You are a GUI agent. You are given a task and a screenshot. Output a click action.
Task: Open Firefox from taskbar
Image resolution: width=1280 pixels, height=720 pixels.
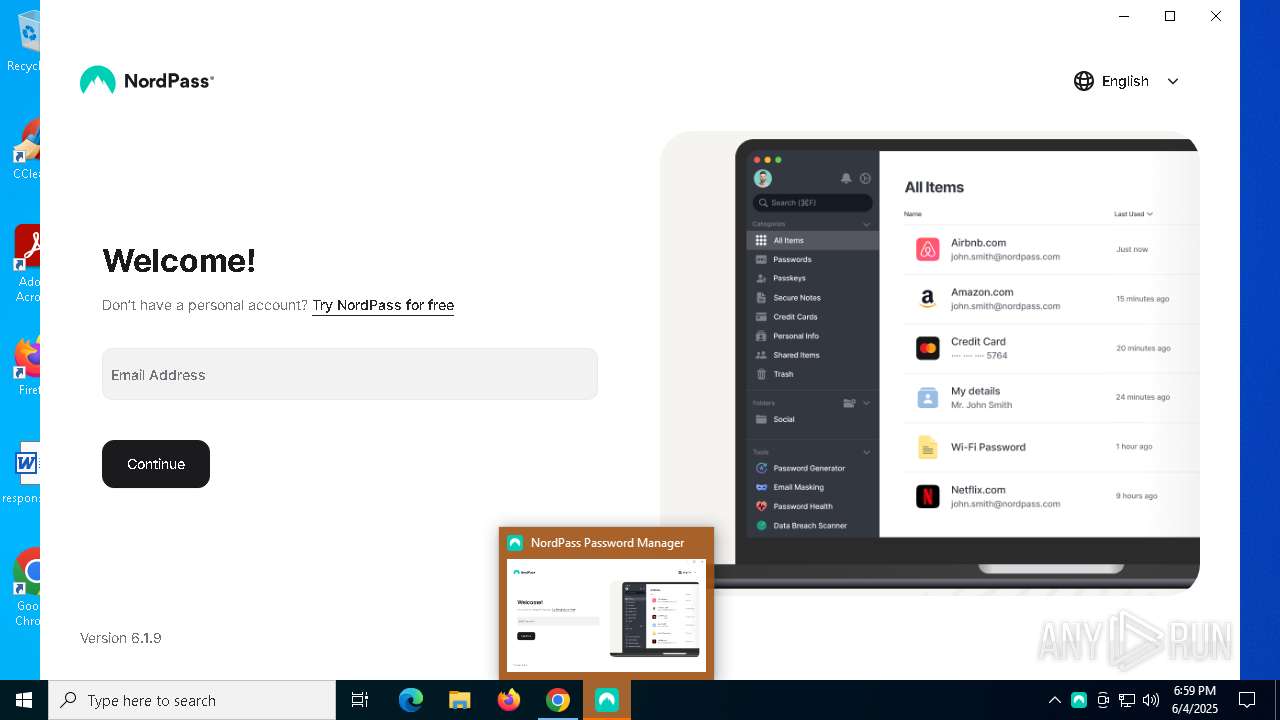coord(509,700)
